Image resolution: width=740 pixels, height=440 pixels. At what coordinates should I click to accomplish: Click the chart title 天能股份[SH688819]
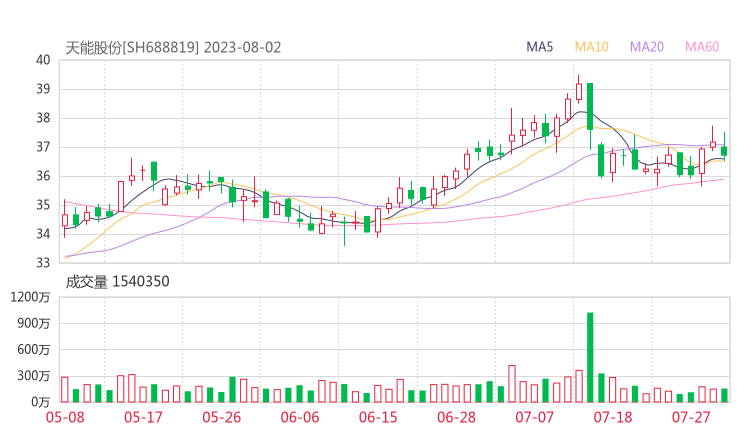[x=132, y=47]
